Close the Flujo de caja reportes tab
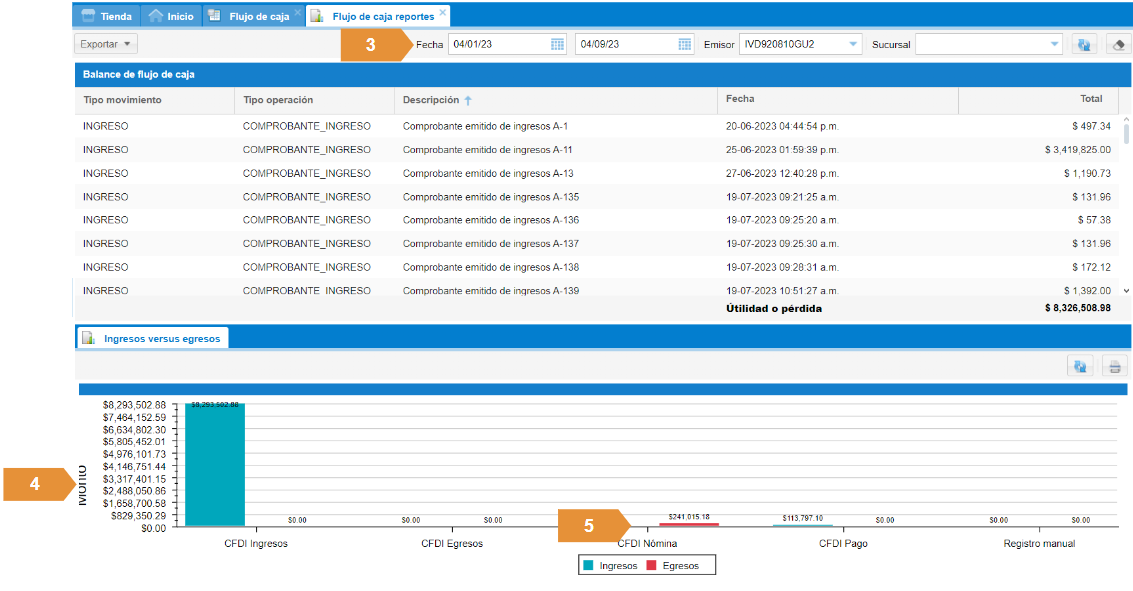The height and width of the screenshot is (591, 1133). click(443, 13)
